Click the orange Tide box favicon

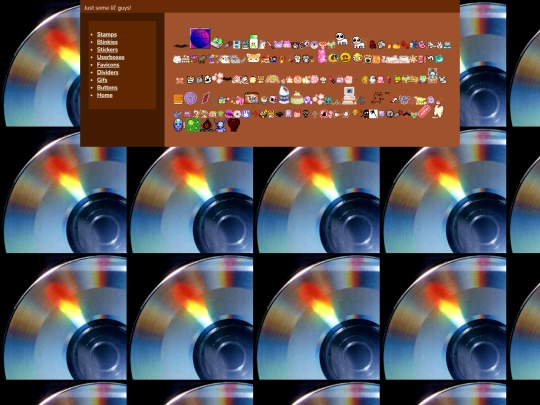[x=251, y=98]
